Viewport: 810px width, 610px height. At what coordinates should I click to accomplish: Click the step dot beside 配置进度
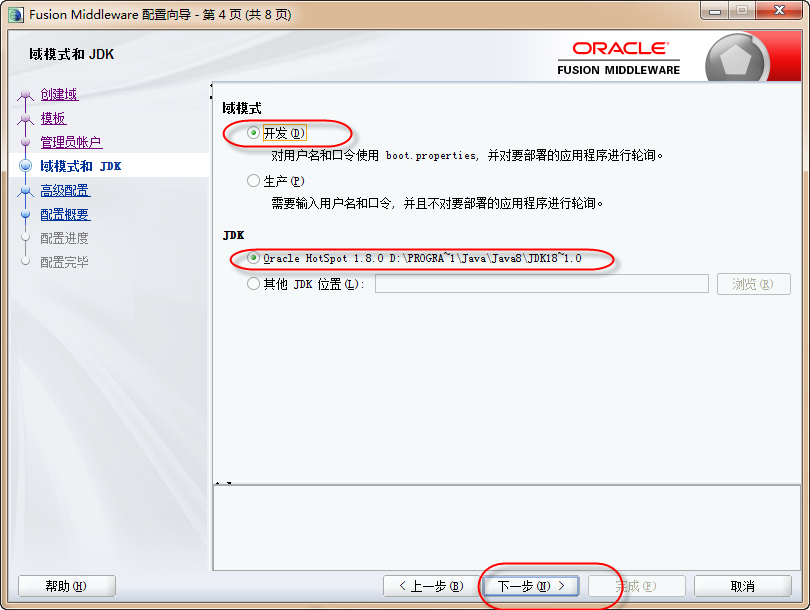coord(25,238)
